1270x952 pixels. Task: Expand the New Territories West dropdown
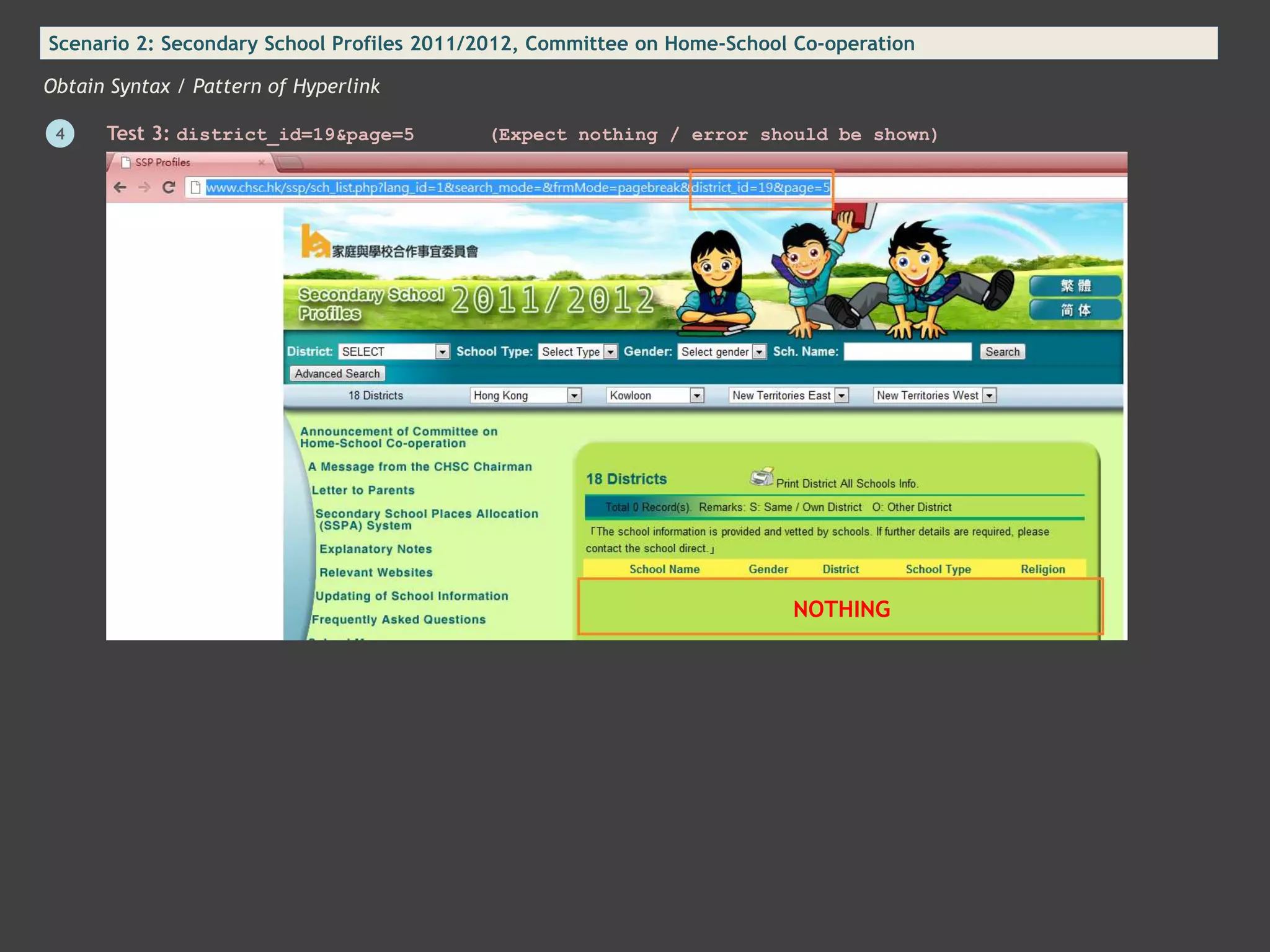935,395
